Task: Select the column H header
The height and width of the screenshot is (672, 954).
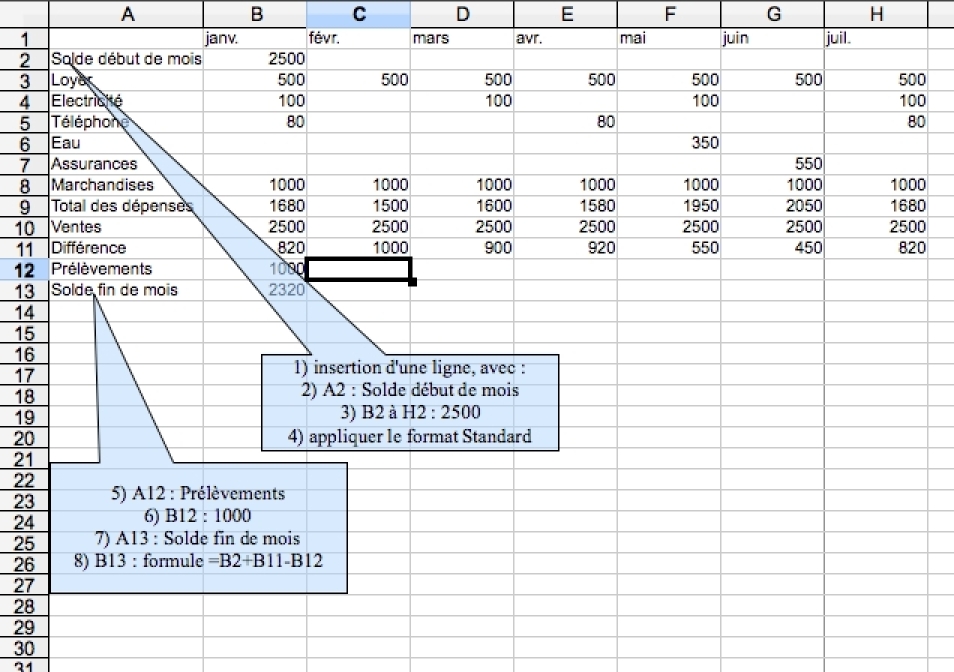Action: point(876,14)
